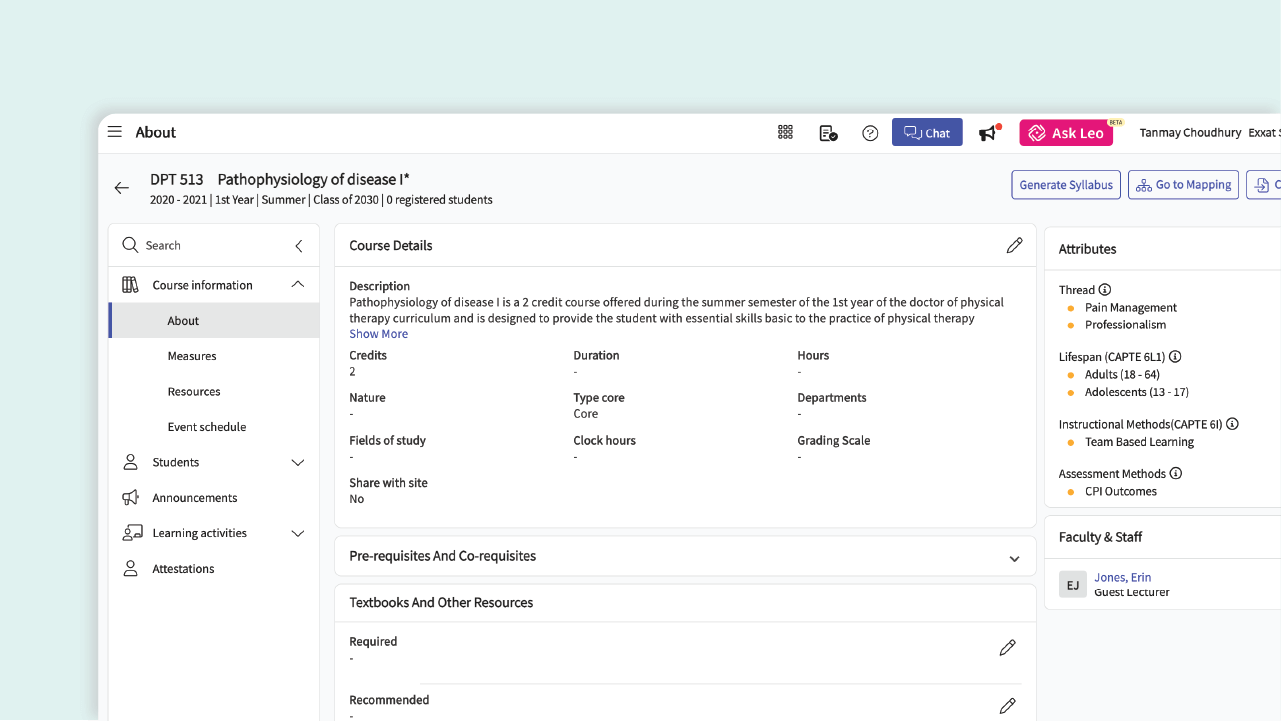Expand the Students section chevron
Screen dimensions: 1281x721
pos(298,463)
